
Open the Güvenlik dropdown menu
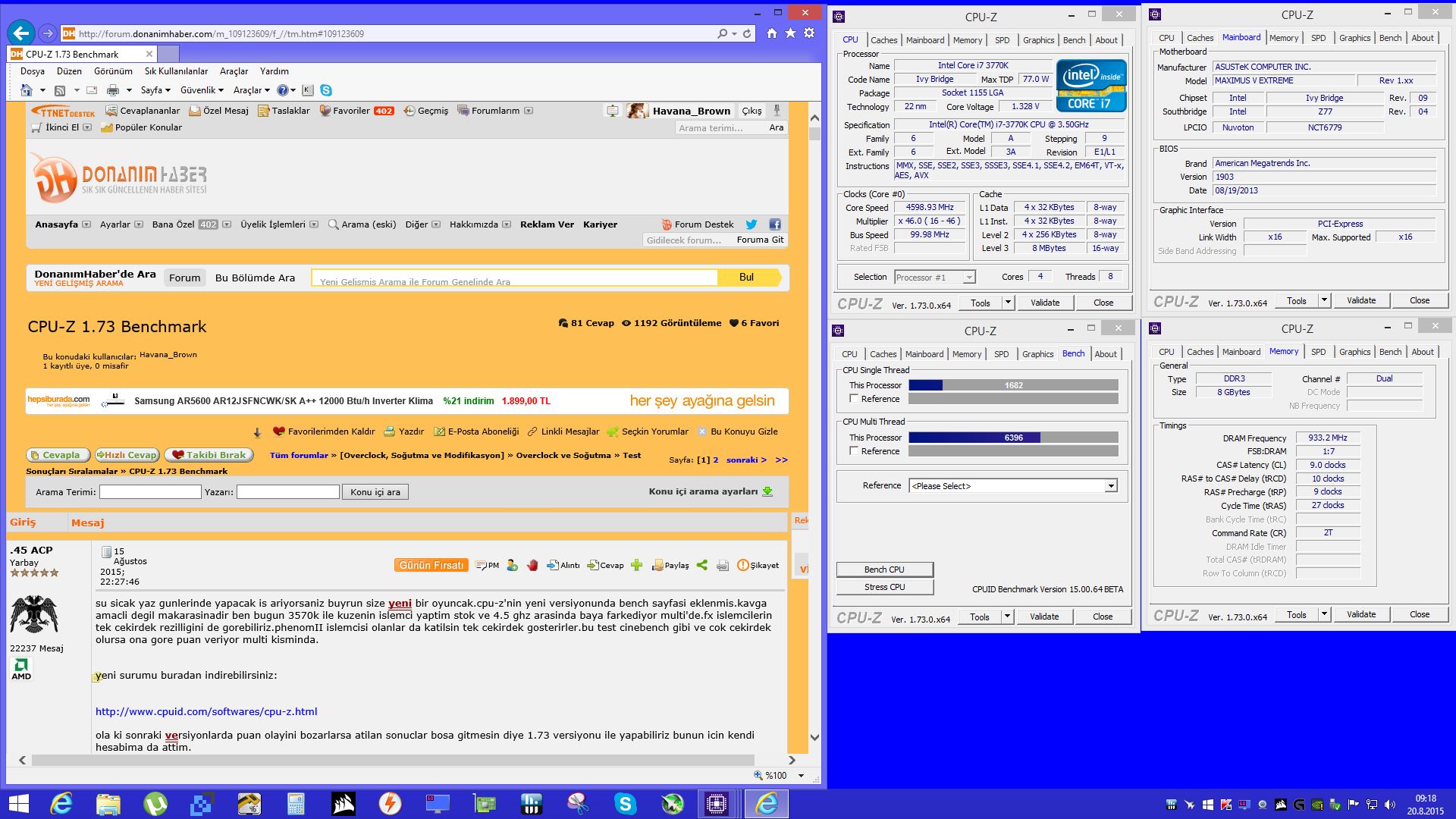click(x=202, y=90)
